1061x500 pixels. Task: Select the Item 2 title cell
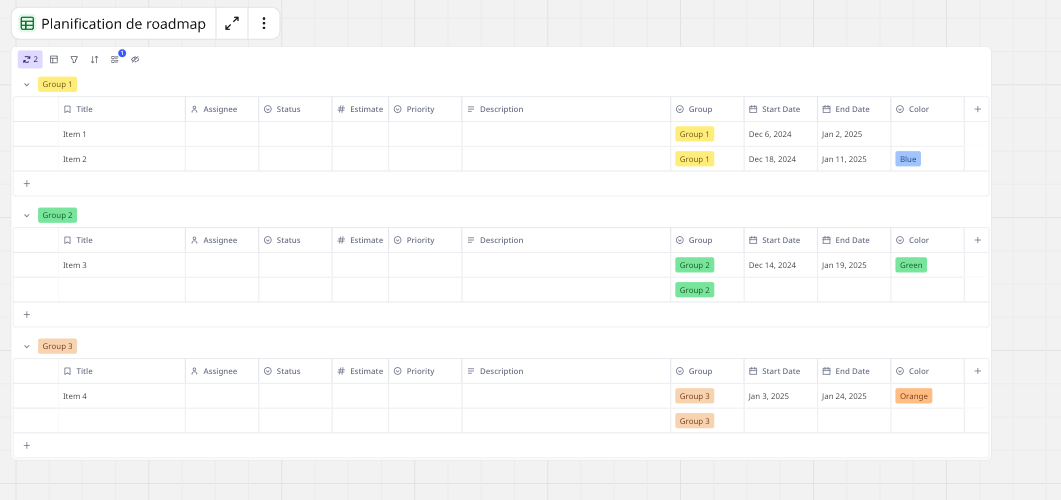click(122, 159)
